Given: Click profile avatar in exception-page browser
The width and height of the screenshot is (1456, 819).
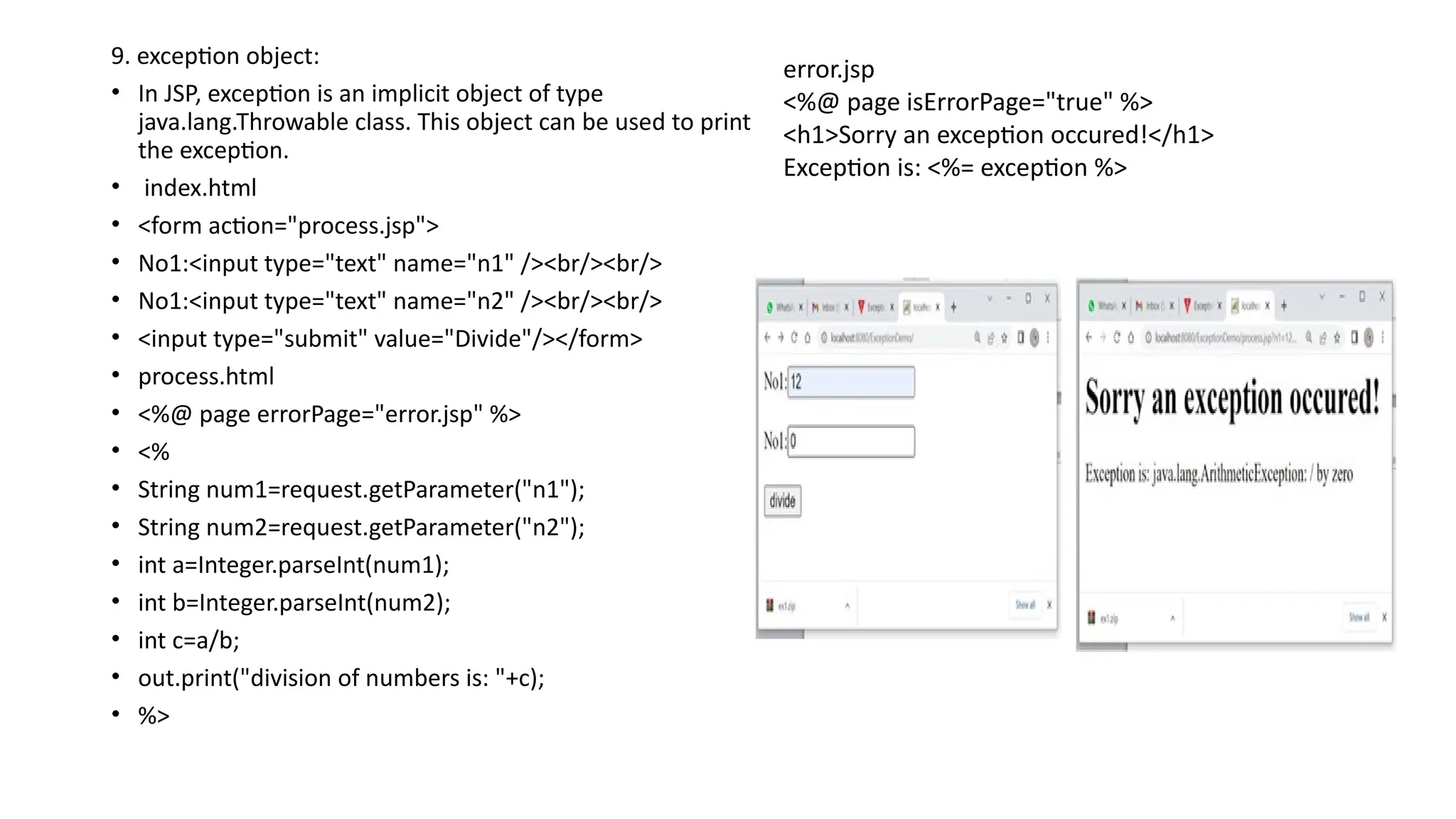Looking at the screenshot, I should (1369, 338).
